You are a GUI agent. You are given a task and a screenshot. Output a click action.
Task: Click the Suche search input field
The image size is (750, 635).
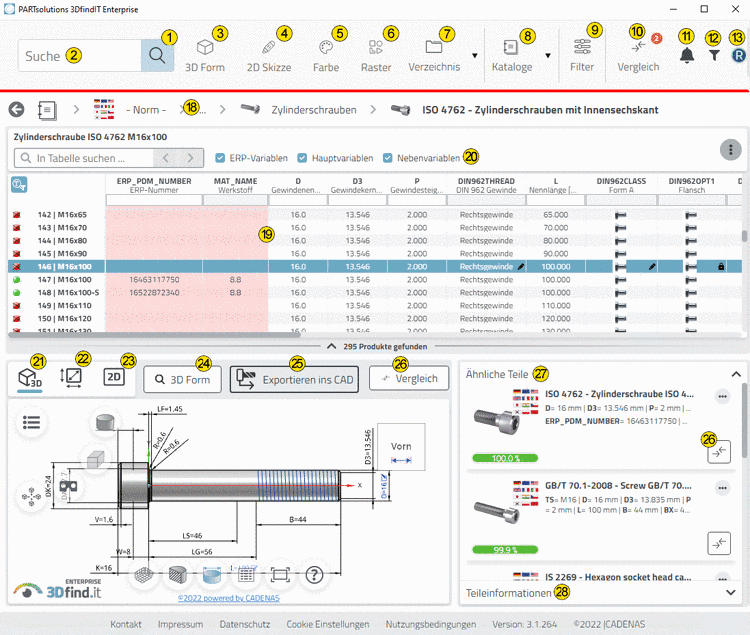pyautogui.click(x=80, y=55)
